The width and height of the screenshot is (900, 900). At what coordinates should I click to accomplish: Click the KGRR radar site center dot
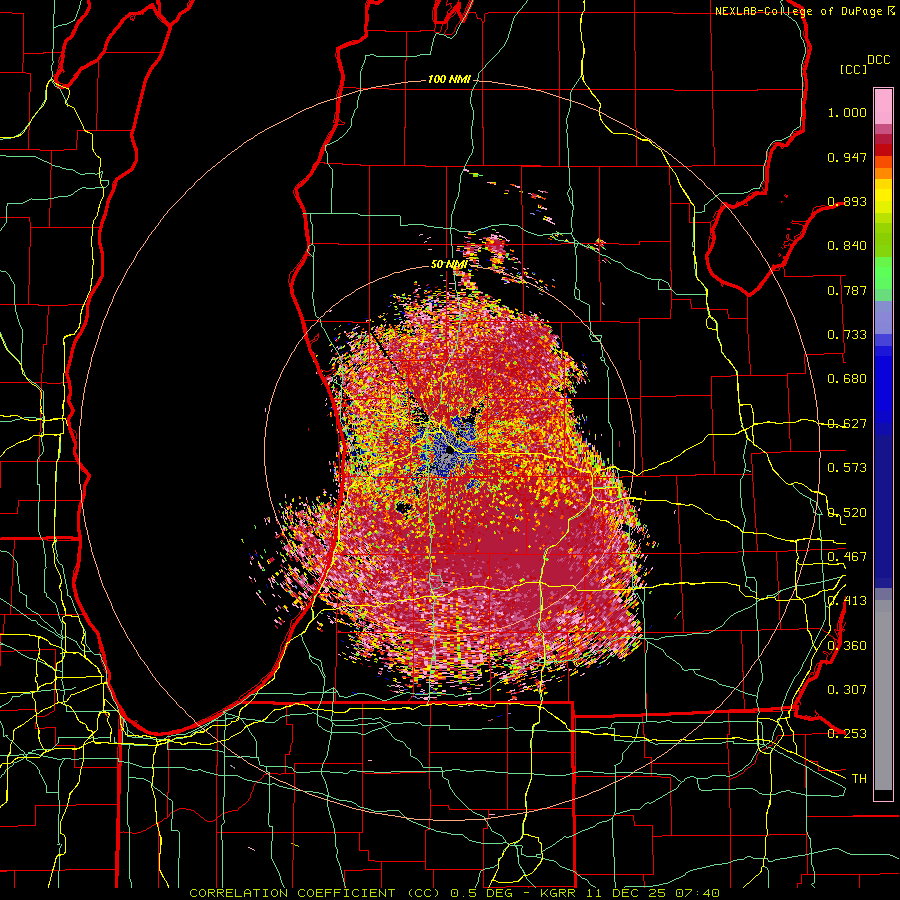click(449, 451)
